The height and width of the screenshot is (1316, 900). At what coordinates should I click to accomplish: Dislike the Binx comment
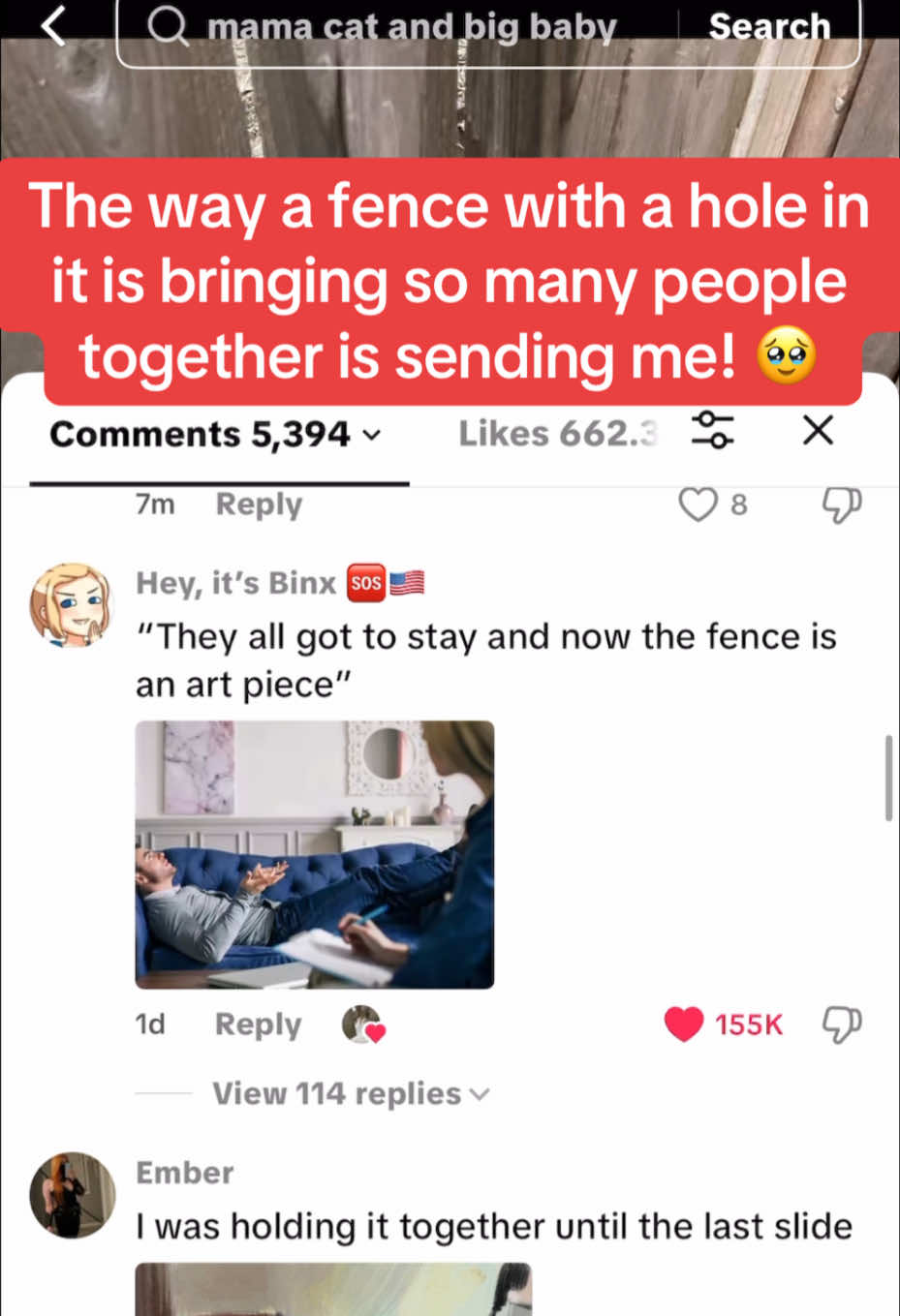coord(841,1024)
